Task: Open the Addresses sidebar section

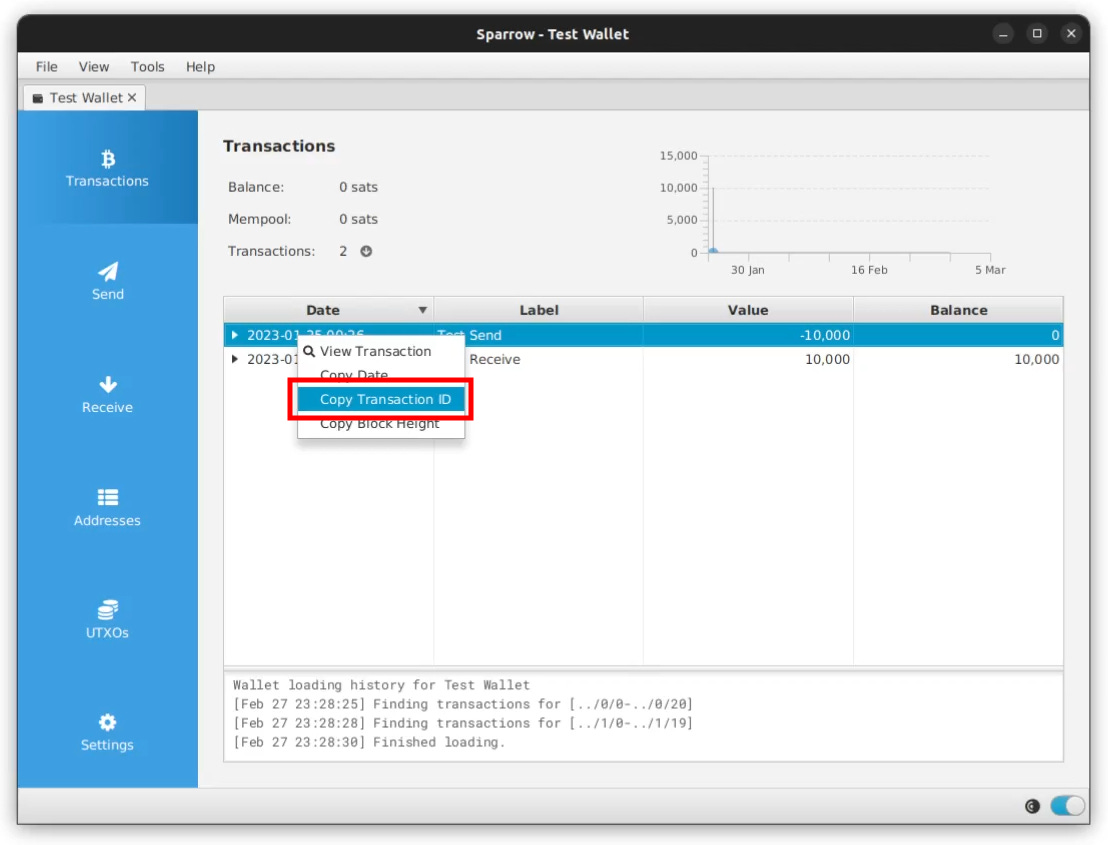Action: tap(107, 507)
